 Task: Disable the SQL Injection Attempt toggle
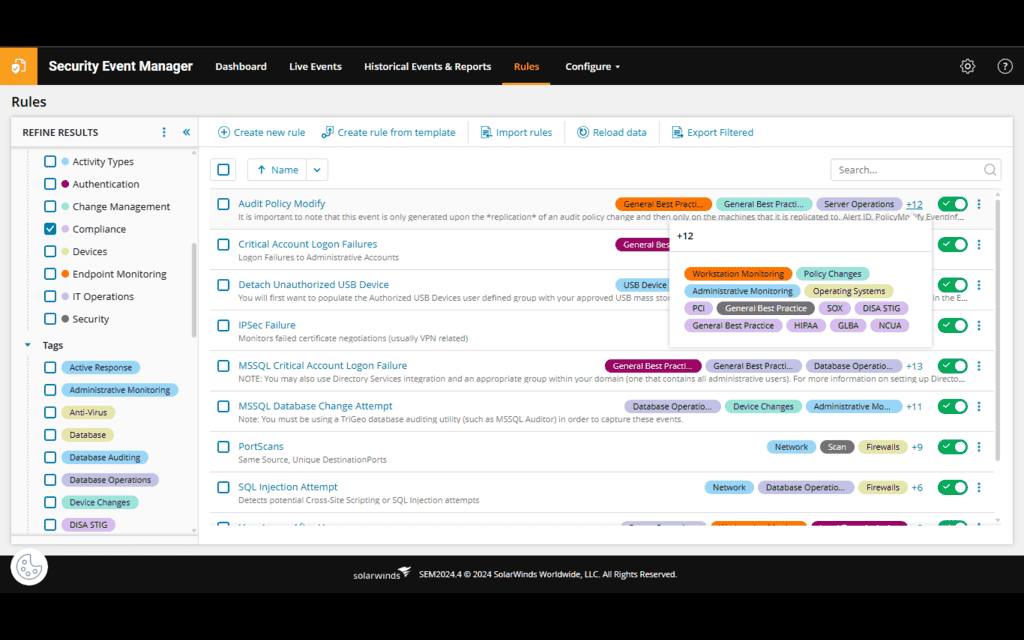click(x=952, y=487)
